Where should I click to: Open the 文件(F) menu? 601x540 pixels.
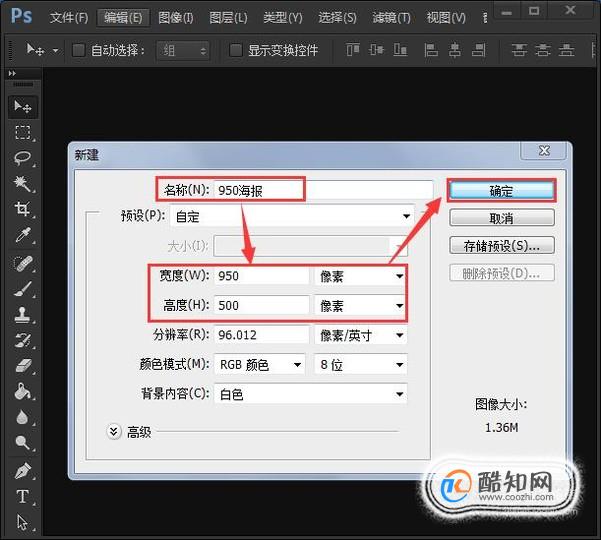[x=69, y=18]
